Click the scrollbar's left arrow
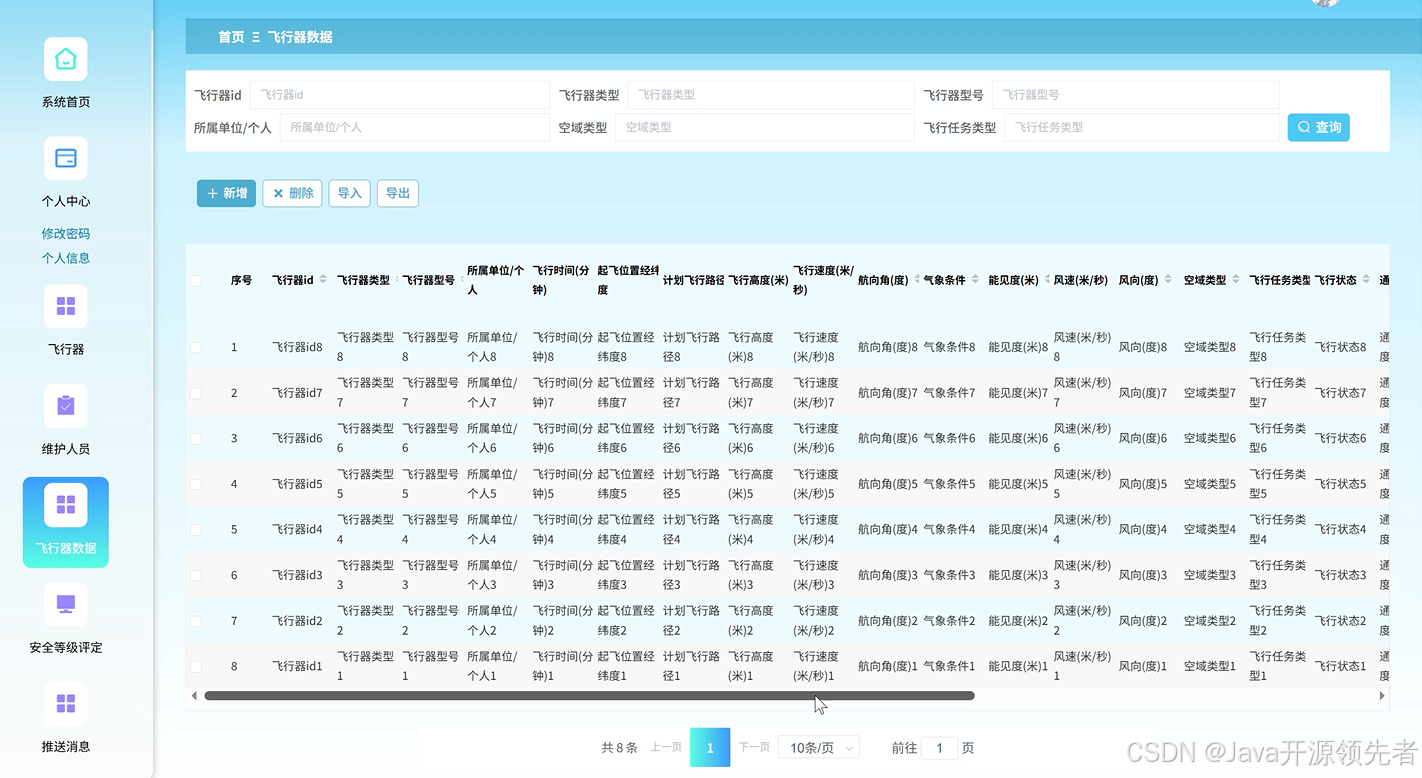 (194, 695)
